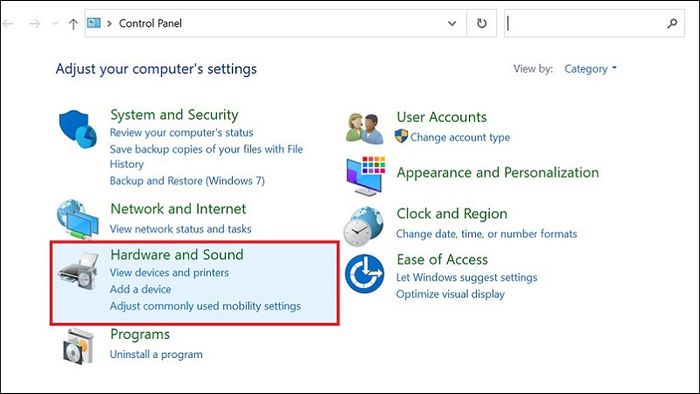Image resolution: width=700 pixels, height=394 pixels.
Task: Click the Hardware and Sound printer icon
Action: 79,271
